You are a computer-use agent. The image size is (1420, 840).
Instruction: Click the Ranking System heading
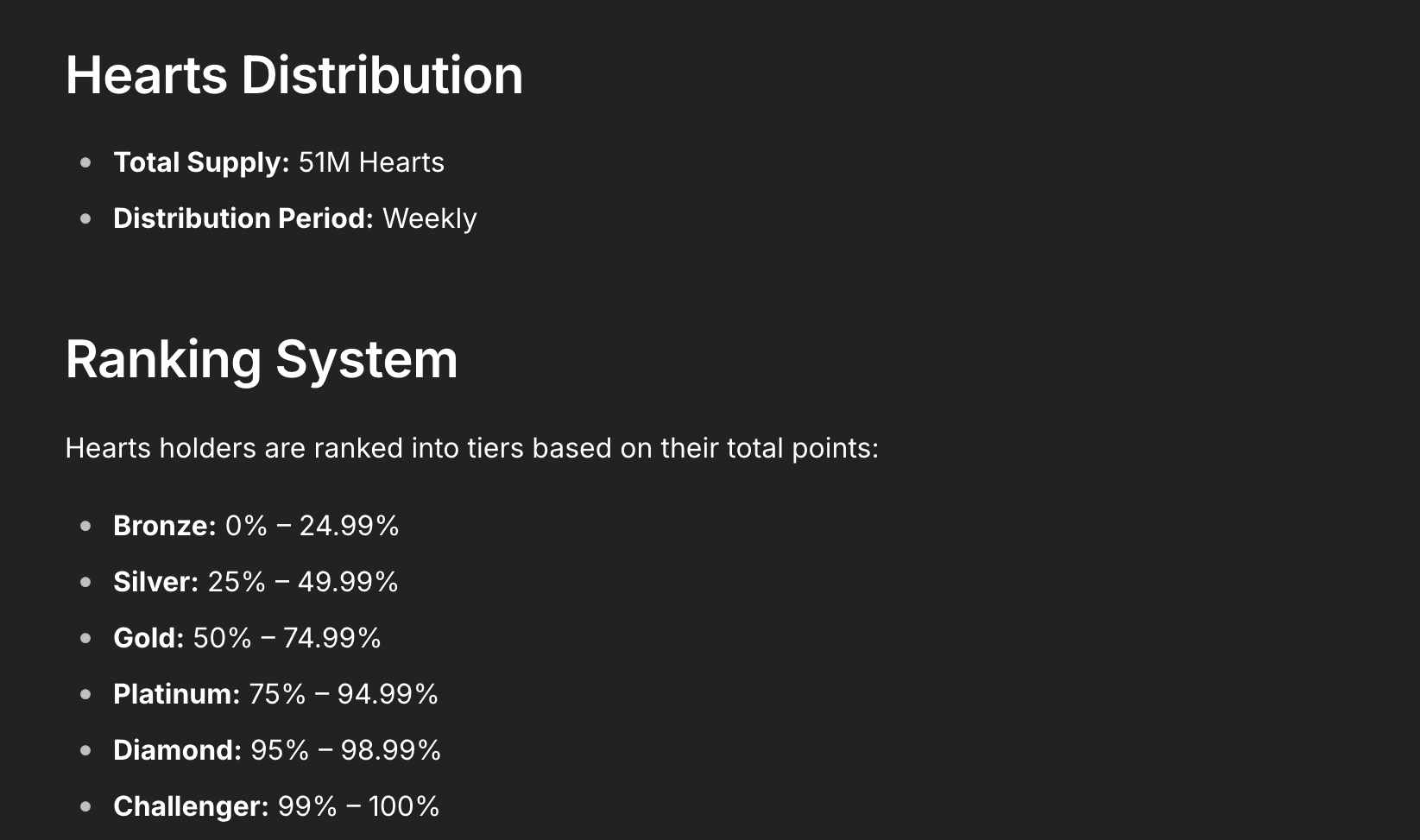262,360
